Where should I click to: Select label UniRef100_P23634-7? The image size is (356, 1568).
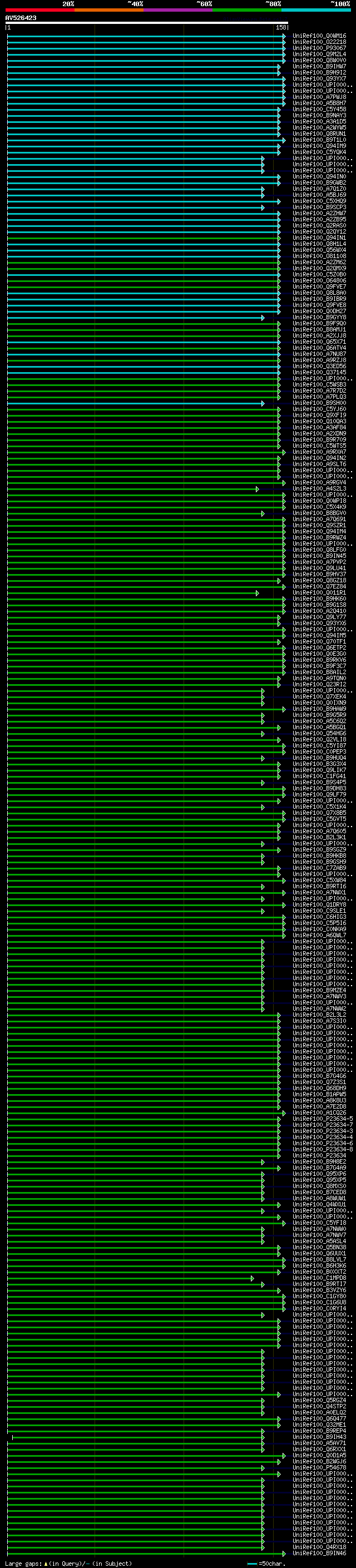(x=323, y=1125)
